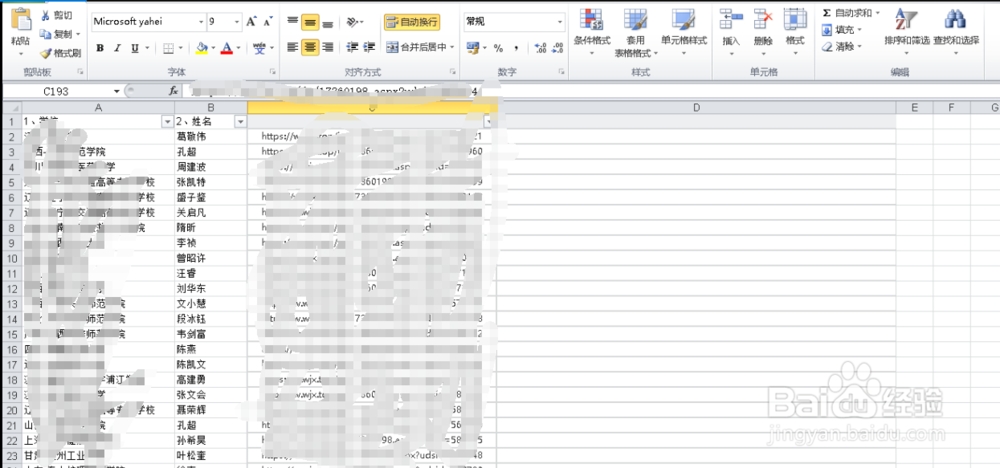Click the increase decimal places icon
The width and height of the screenshot is (1000, 468).
[x=540, y=48]
